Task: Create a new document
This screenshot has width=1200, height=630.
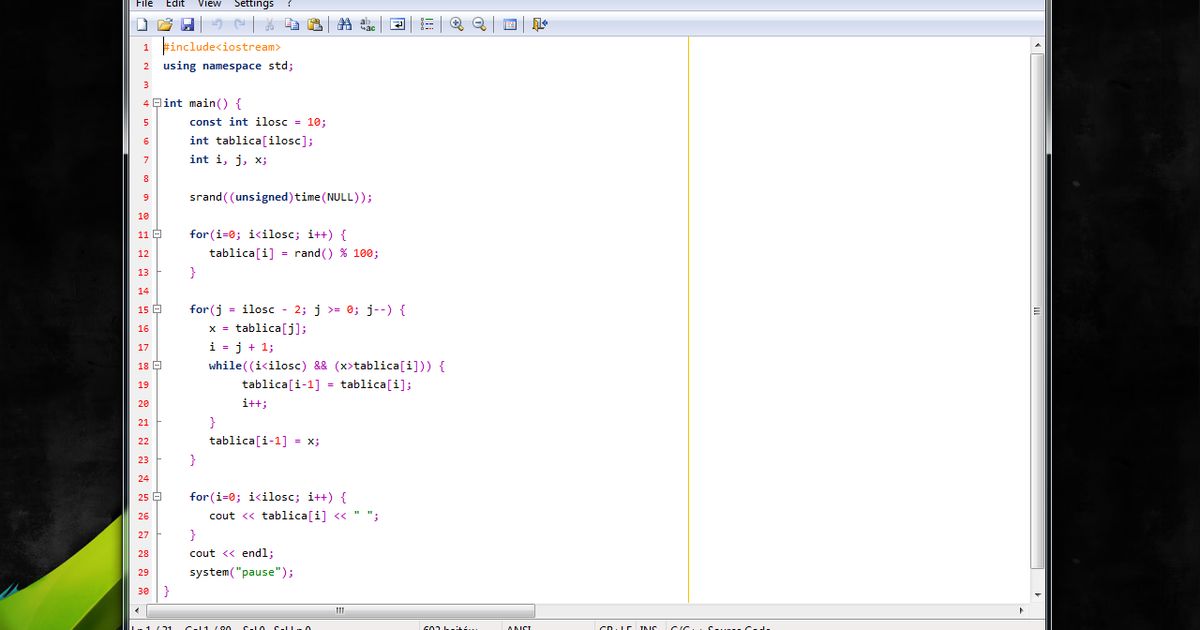Action: pyautogui.click(x=143, y=24)
